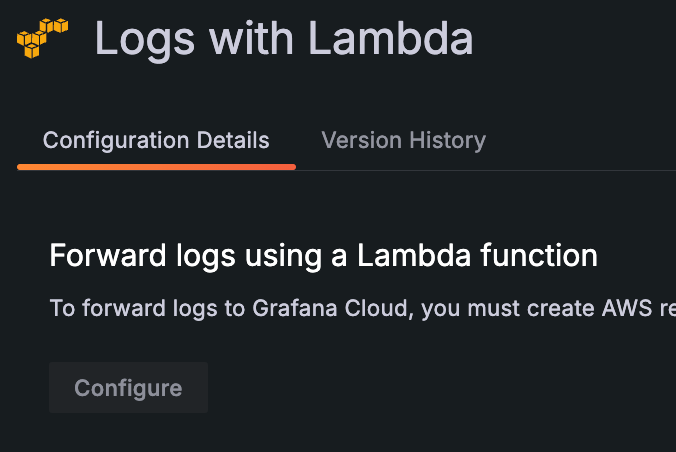The image size is (676, 452).
Task: Click the stacked cubes integration logo
Action: click(42, 37)
